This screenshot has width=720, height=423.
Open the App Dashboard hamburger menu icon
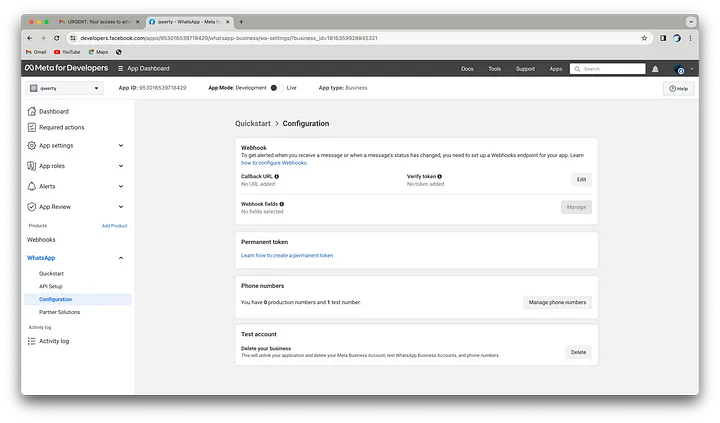click(x=120, y=68)
